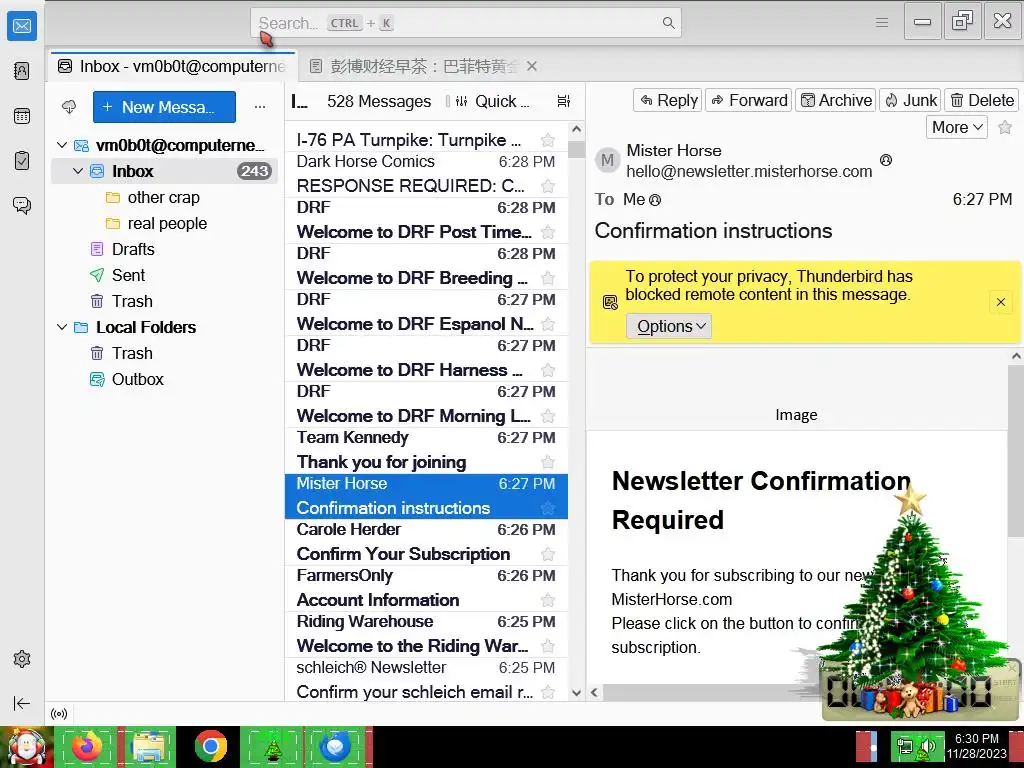Click the taskbar clock

coord(977,746)
